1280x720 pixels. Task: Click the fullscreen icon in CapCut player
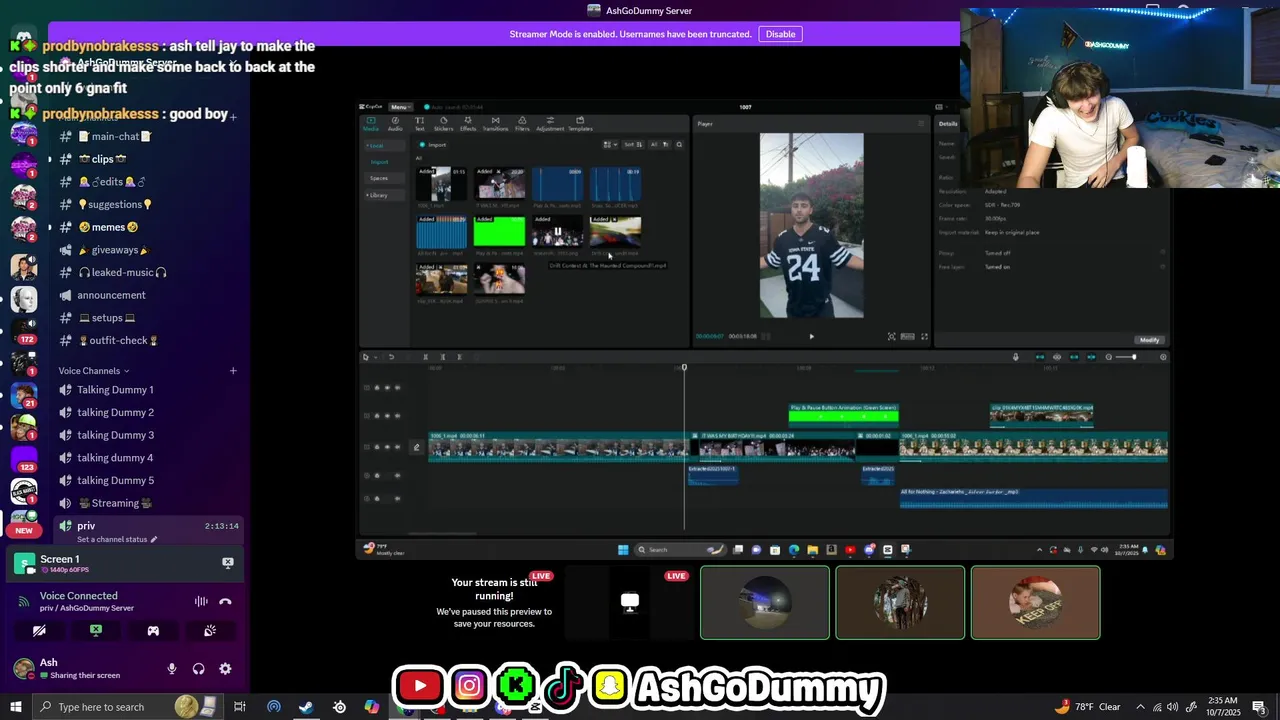click(924, 337)
